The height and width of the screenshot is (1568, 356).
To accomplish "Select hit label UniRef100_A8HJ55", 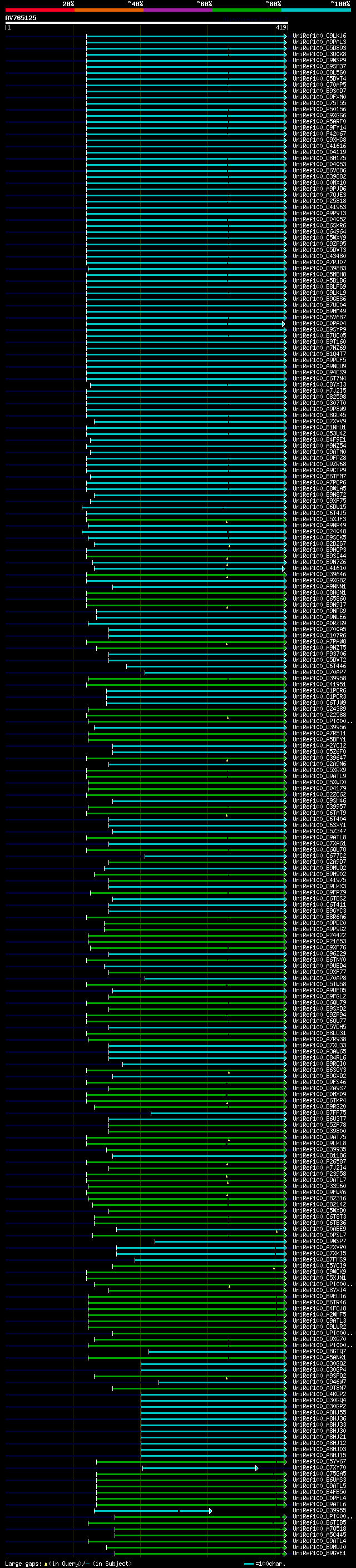I will 319,1413.
